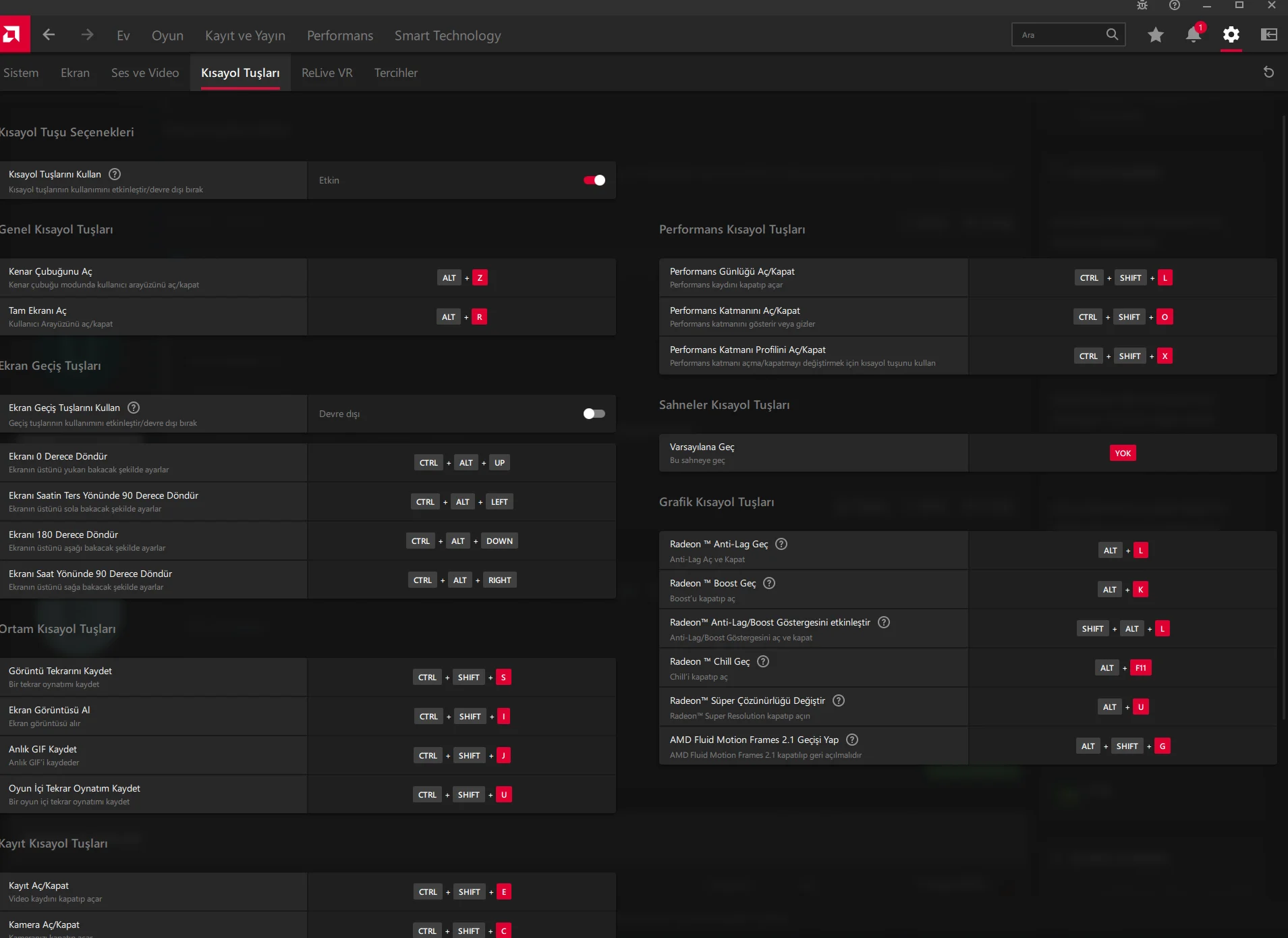
Task: Go back with the left arrow icon
Action: pos(49,34)
